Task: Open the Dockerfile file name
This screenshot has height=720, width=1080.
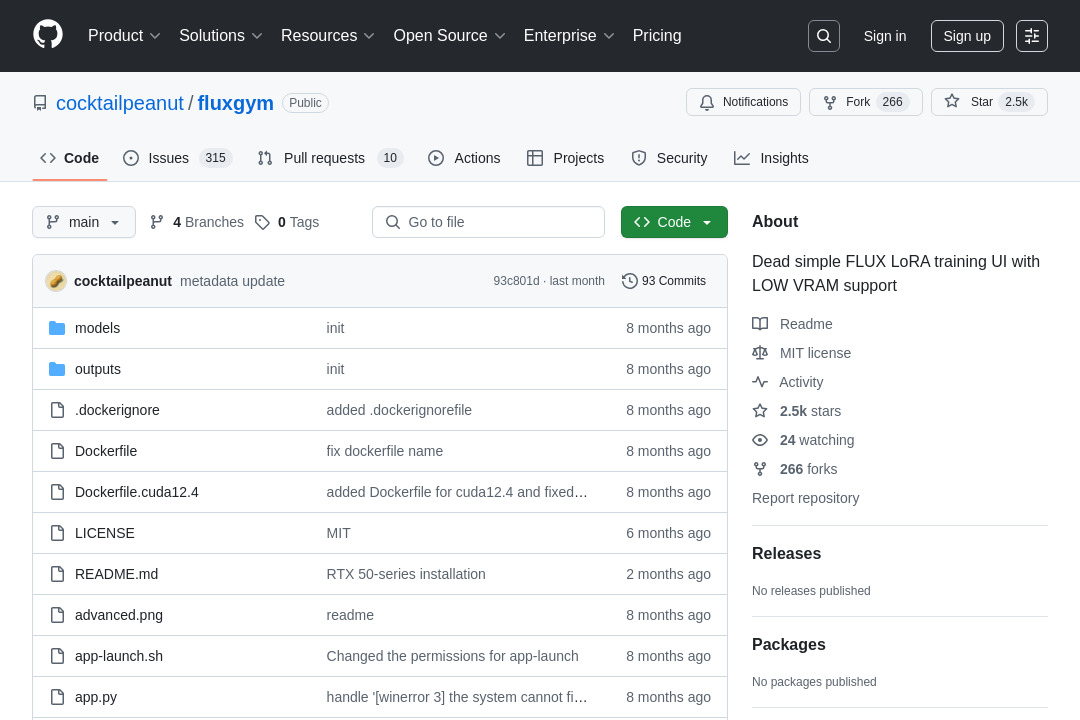Action: 106,451
